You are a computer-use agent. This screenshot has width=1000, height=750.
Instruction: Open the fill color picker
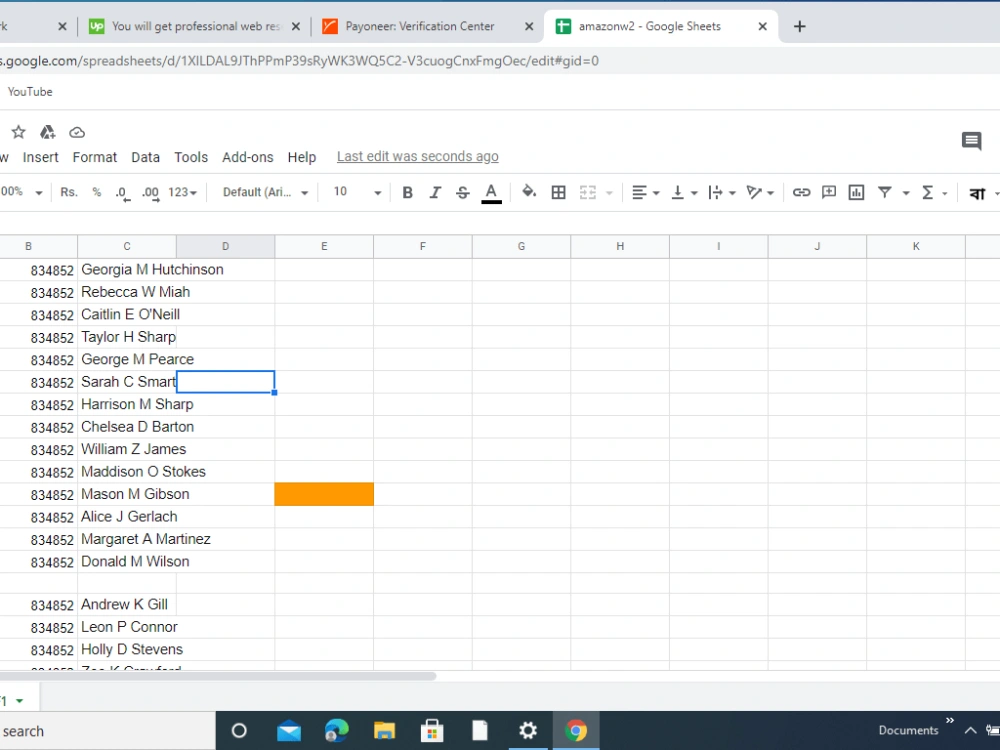coord(529,191)
